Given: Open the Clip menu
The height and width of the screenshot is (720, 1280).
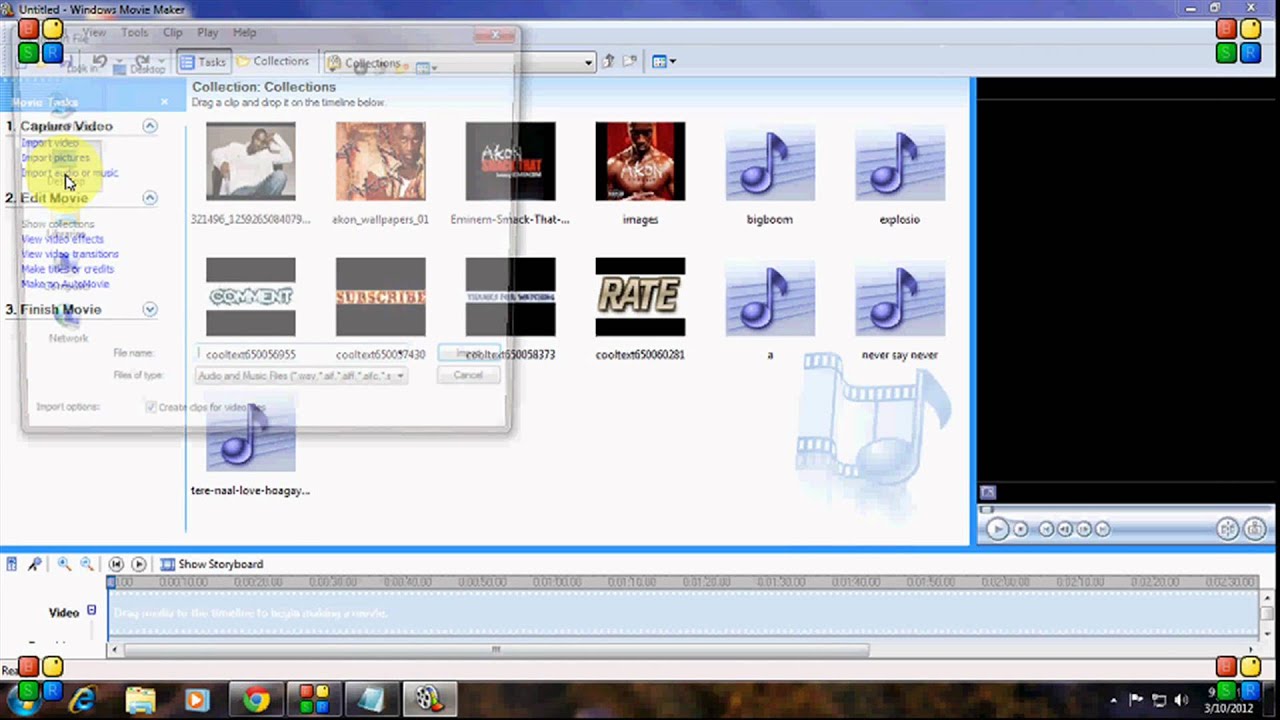Looking at the screenshot, I should pyautogui.click(x=173, y=33).
